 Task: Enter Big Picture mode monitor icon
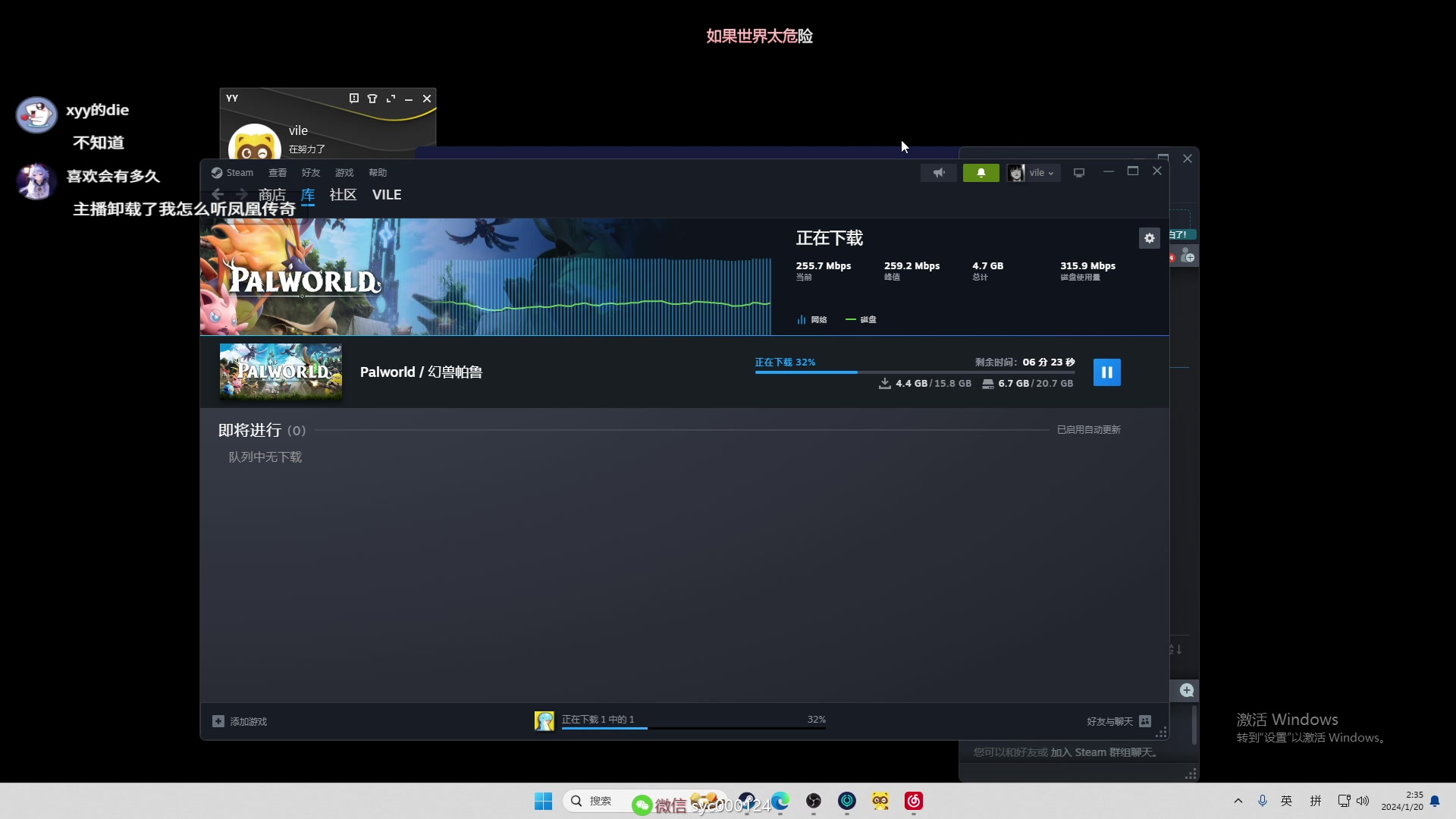pyautogui.click(x=1079, y=173)
